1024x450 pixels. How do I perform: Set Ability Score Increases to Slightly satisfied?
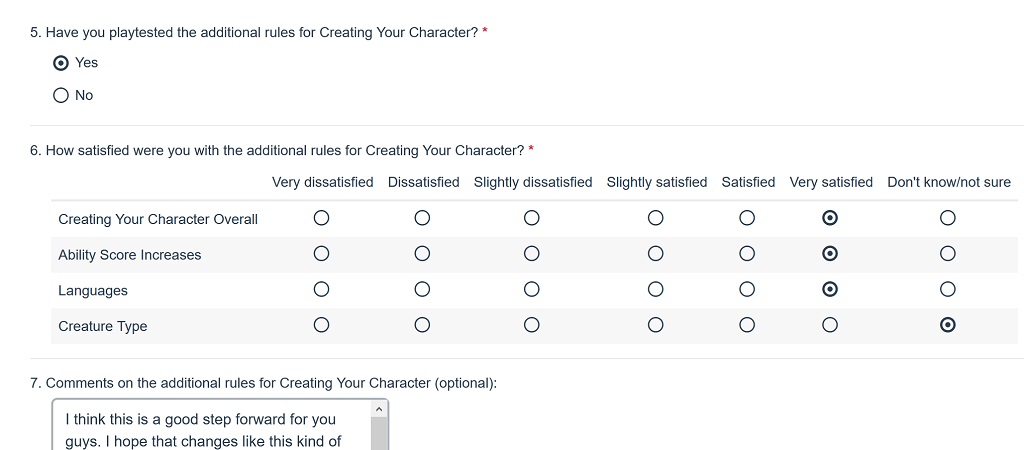[656, 253]
